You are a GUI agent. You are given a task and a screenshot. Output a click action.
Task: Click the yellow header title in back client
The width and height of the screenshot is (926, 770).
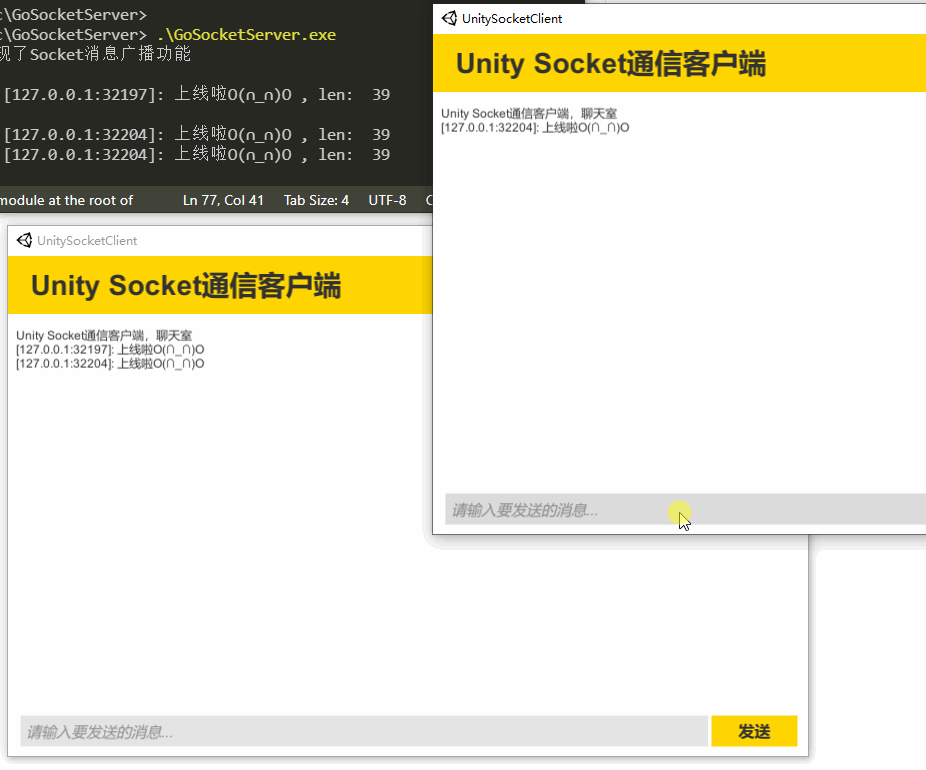[186, 286]
